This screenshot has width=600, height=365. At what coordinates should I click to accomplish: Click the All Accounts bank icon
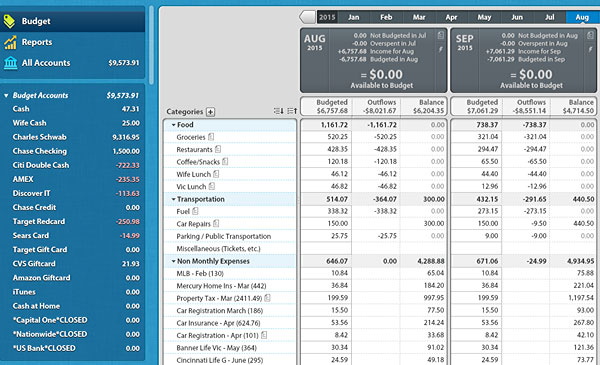tap(10, 63)
